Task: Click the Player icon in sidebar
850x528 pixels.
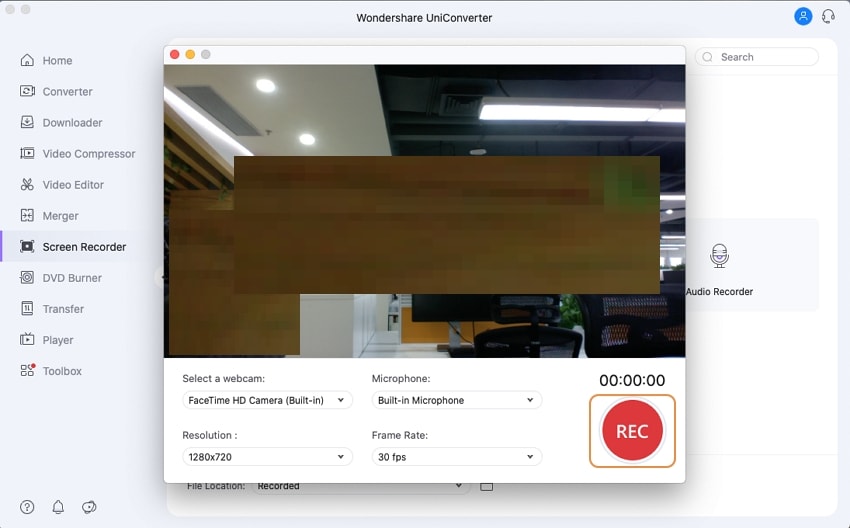Action: 27,339
